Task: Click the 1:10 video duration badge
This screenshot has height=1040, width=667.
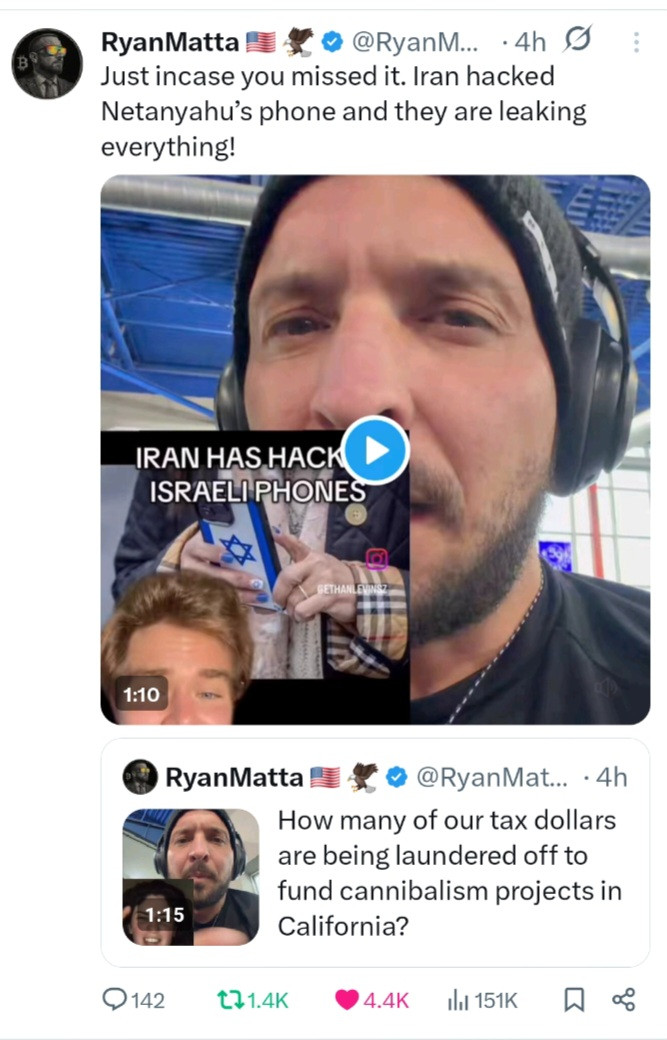Action: (141, 693)
